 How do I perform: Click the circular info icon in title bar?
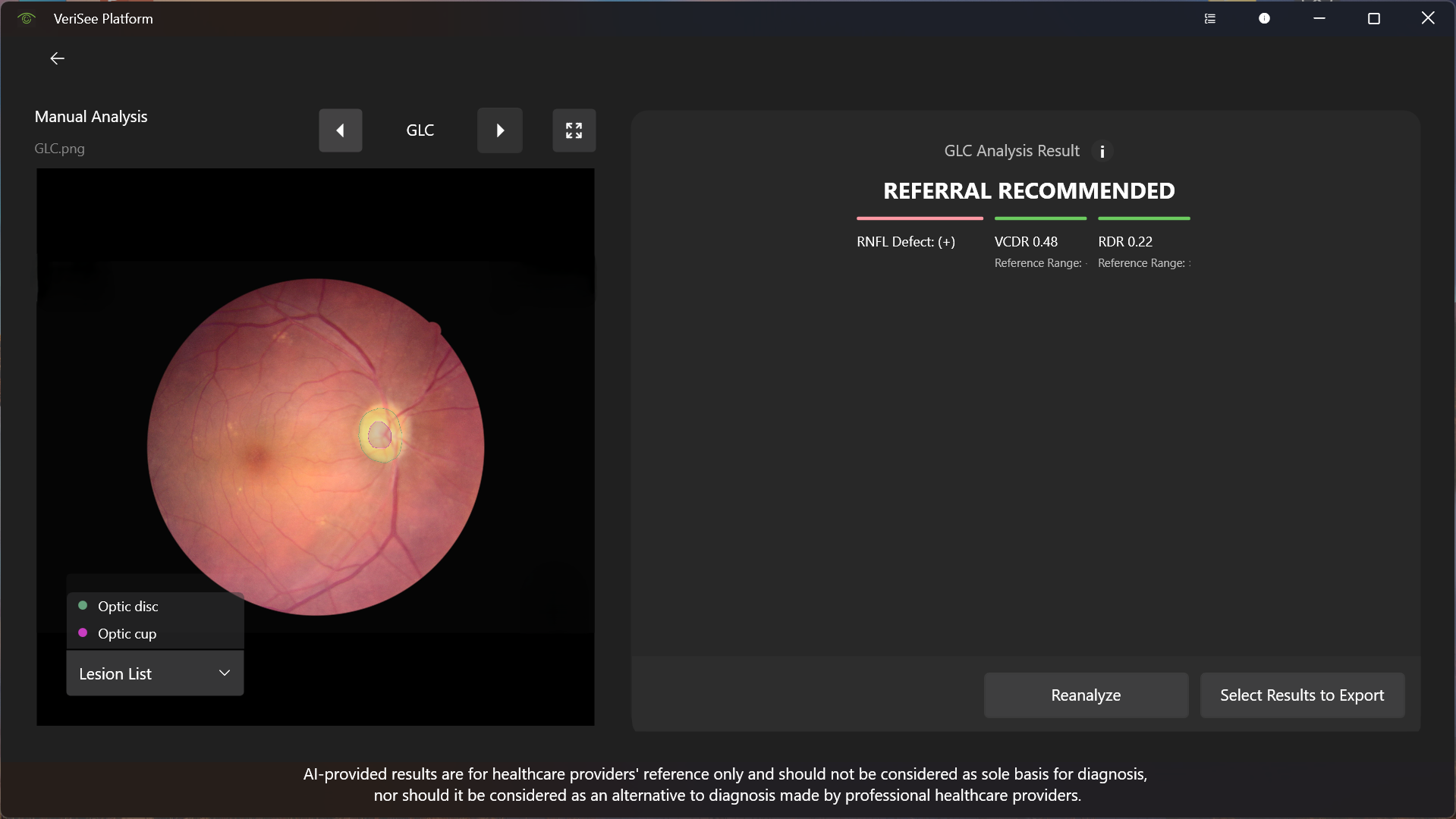1264,19
